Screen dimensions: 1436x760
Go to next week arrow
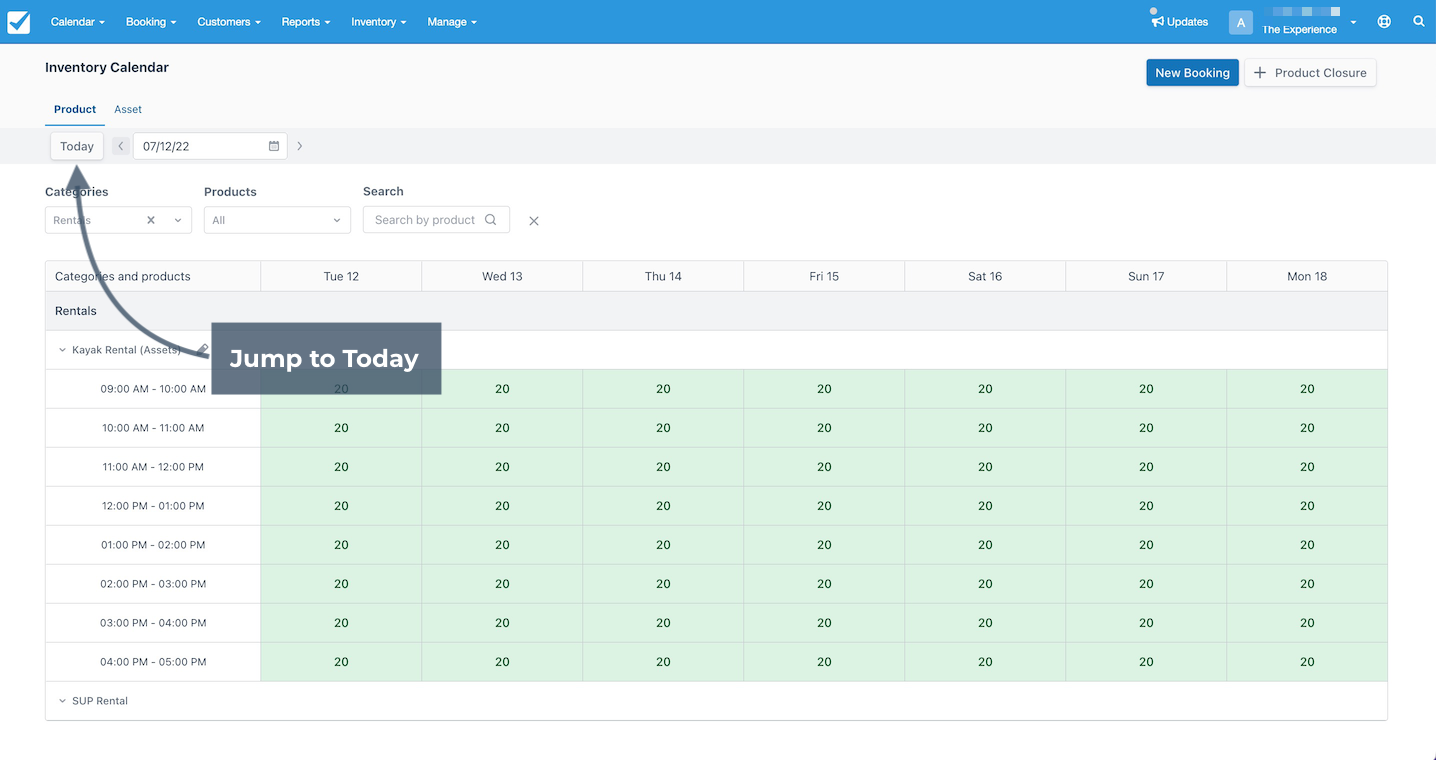pyautogui.click(x=299, y=146)
